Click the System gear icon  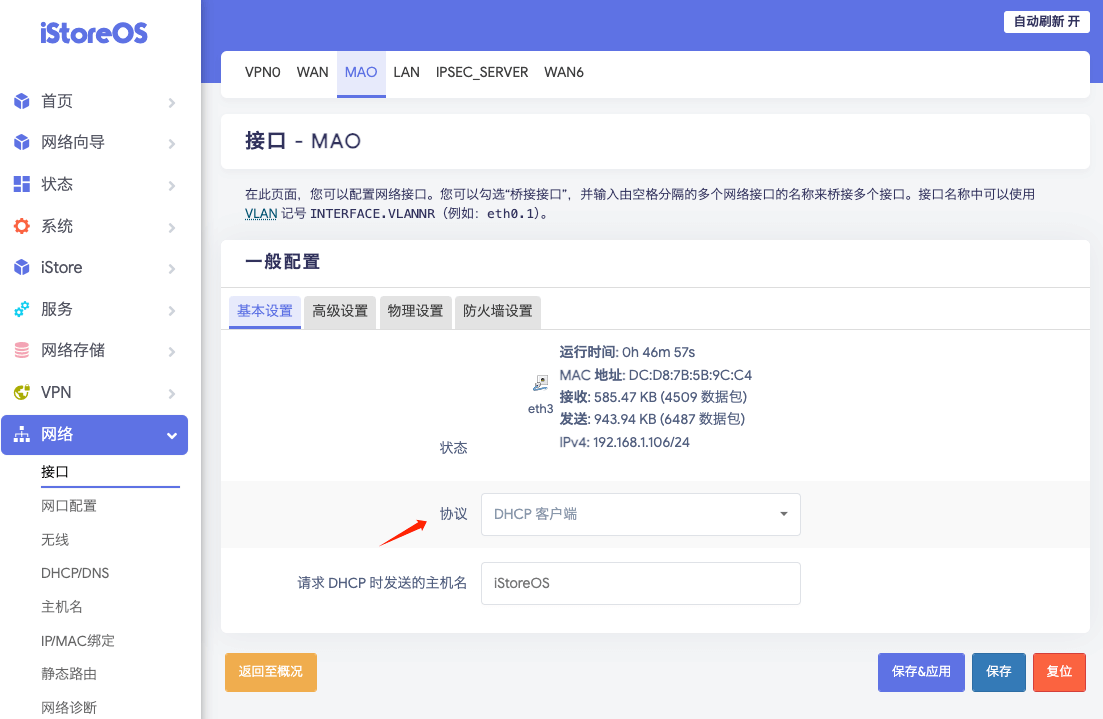click(22, 226)
